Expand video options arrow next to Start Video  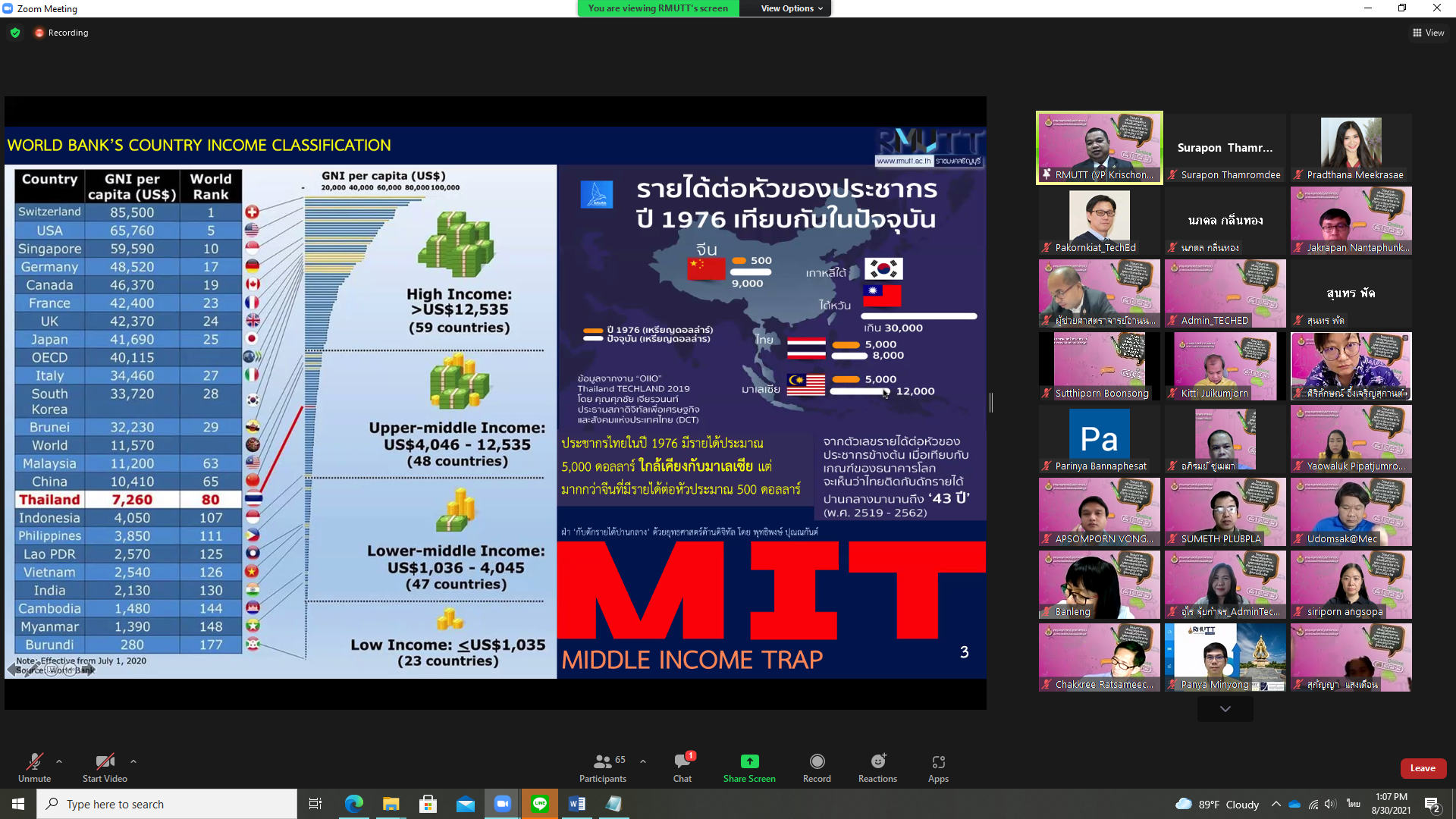pos(133,761)
